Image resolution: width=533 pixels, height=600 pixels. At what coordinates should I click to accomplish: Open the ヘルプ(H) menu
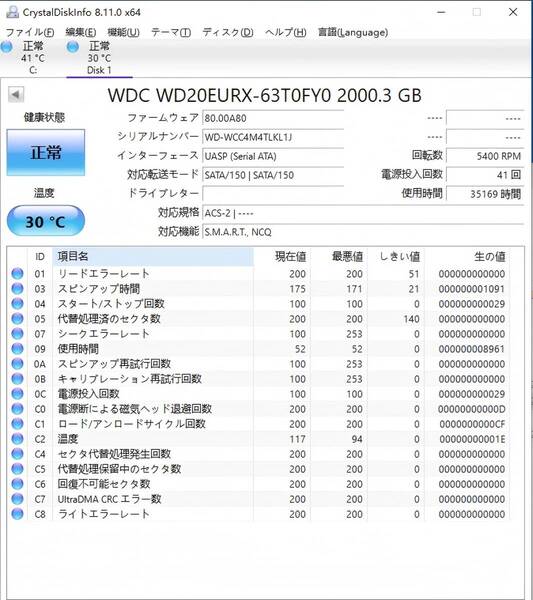click(285, 33)
